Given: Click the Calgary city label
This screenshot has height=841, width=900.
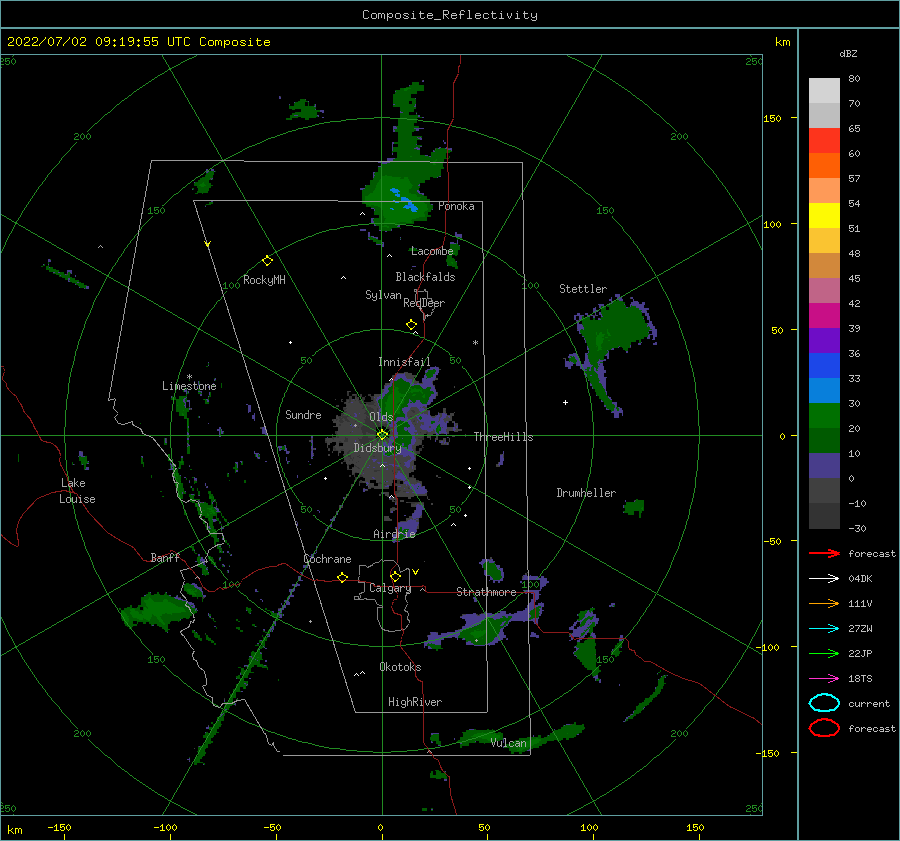Looking at the screenshot, I should click(390, 588).
